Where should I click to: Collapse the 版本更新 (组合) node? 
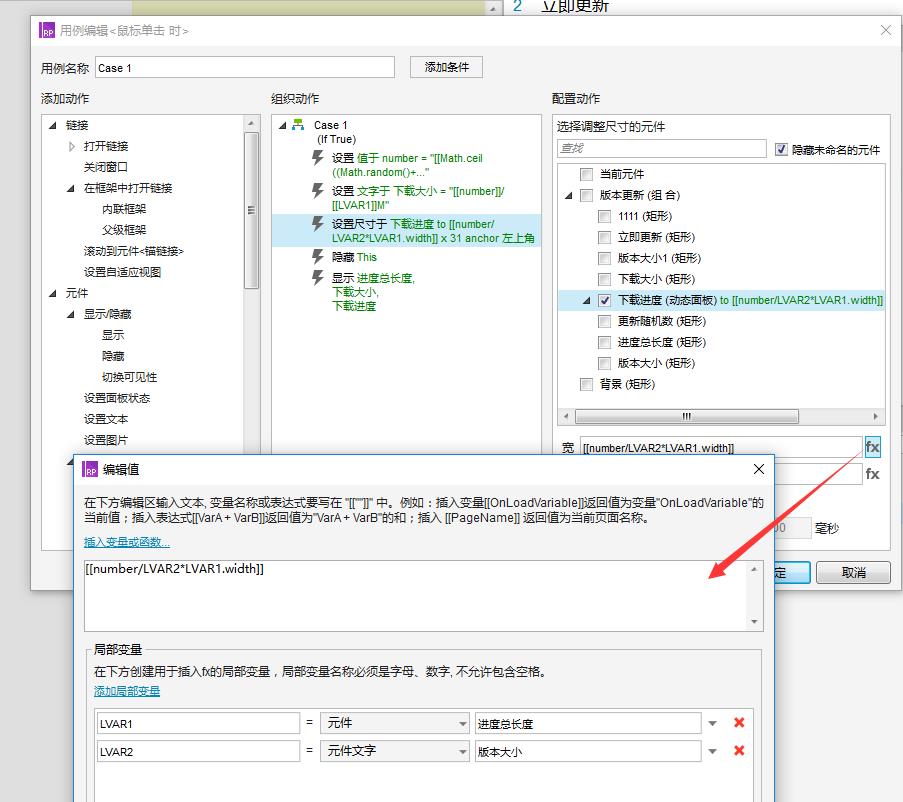tap(569, 195)
